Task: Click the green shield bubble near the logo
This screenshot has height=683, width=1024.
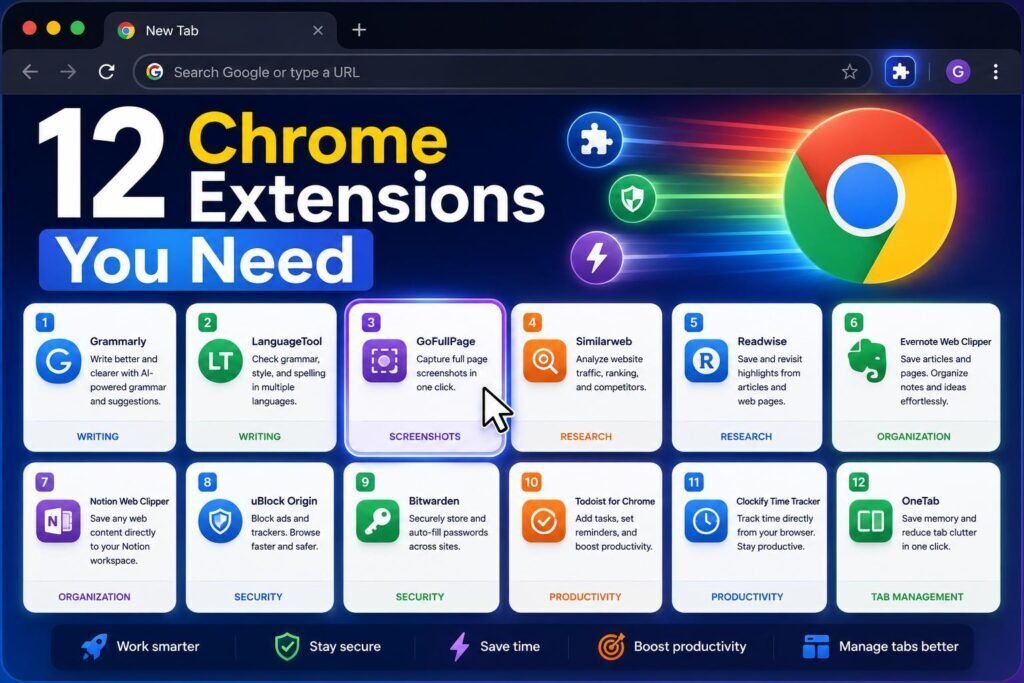Action: click(x=632, y=199)
